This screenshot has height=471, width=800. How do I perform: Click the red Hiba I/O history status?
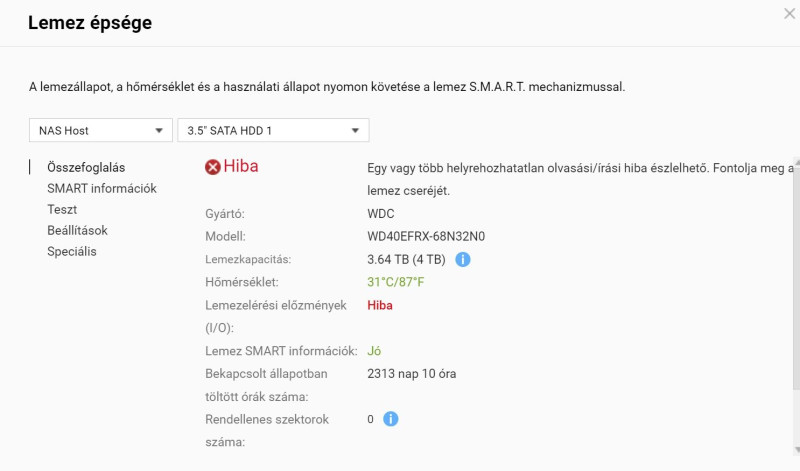380,305
